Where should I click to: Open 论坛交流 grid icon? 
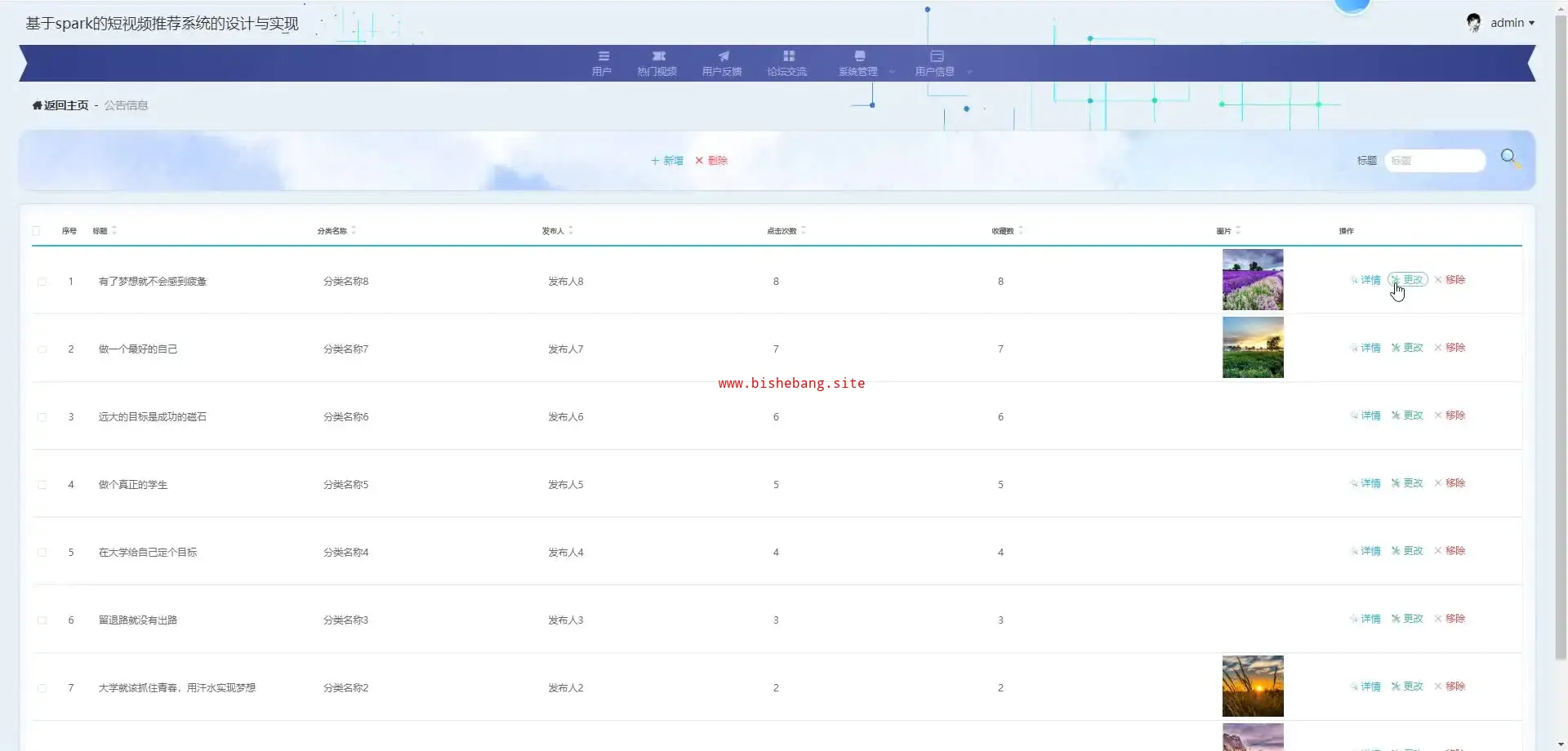[x=788, y=56]
